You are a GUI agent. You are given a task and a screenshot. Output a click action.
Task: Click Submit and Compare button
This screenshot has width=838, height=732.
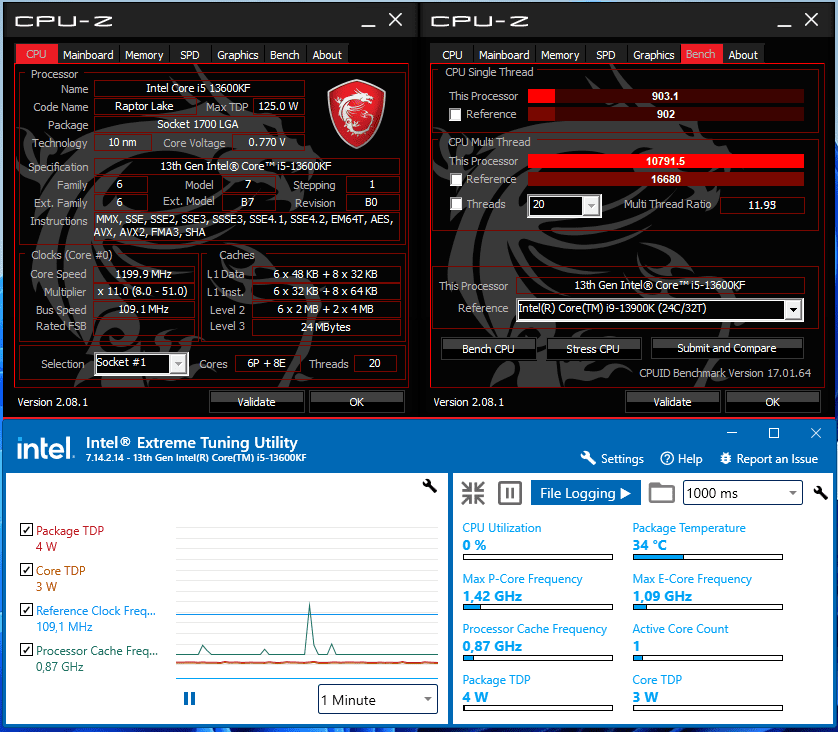tap(727, 348)
